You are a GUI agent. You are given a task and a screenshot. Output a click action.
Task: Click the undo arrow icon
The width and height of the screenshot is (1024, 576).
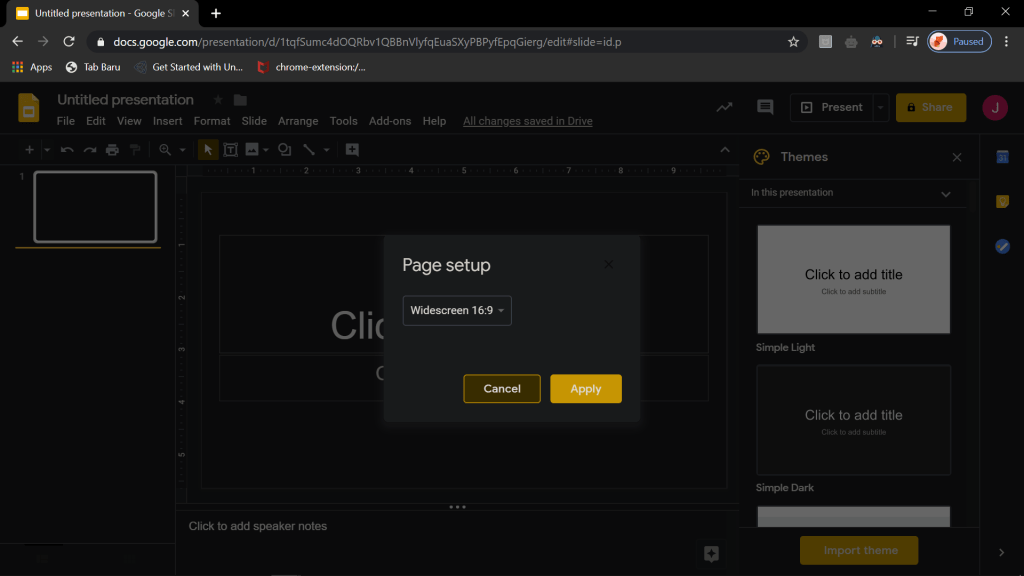67,150
